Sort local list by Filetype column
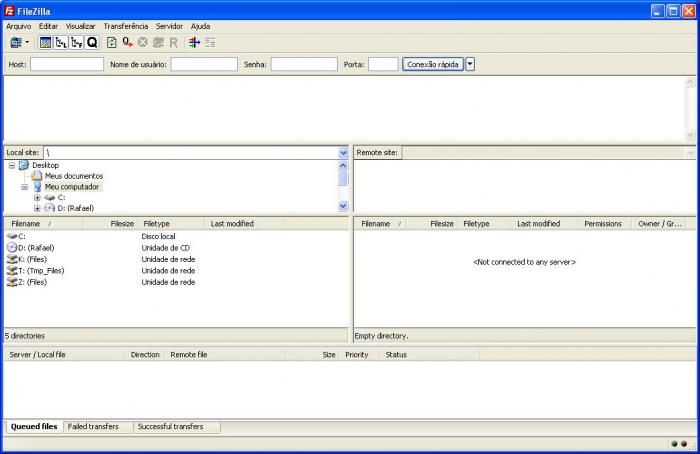The width and height of the screenshot is (700, 454). point(171,224)
